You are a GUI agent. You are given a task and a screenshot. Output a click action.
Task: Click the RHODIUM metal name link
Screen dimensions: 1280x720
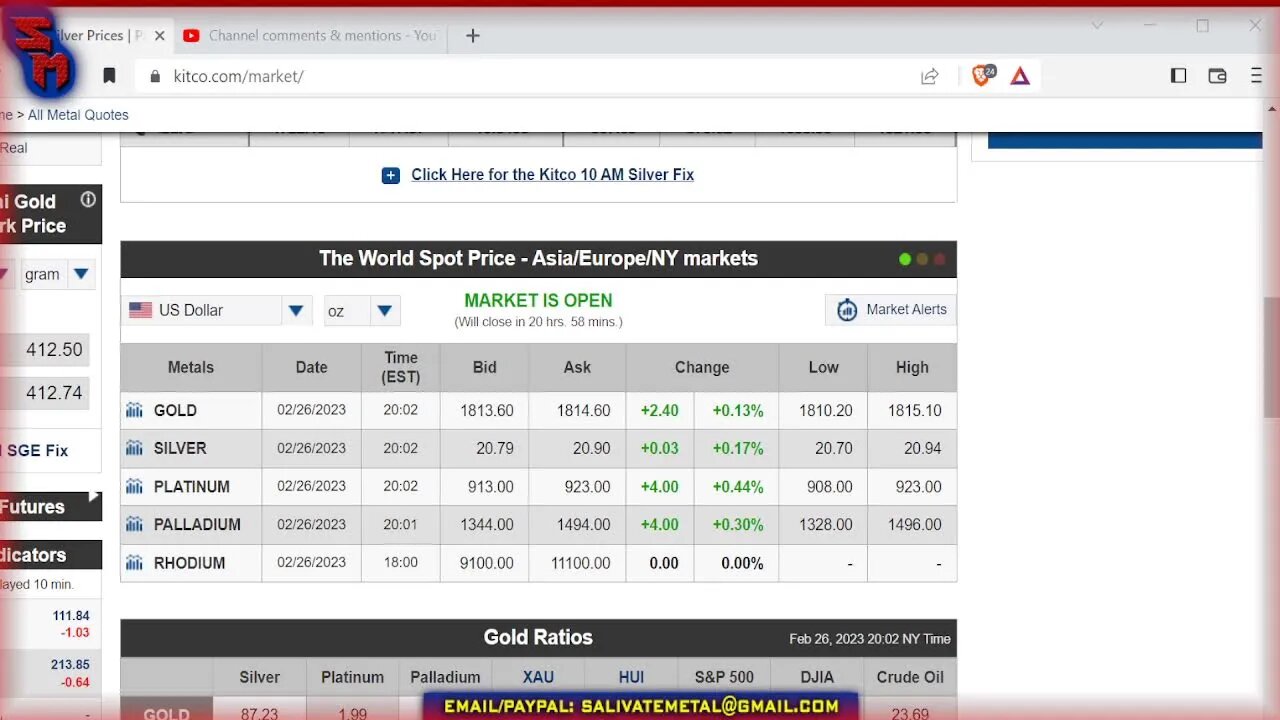pyautogui.click(x=189, y=563)
